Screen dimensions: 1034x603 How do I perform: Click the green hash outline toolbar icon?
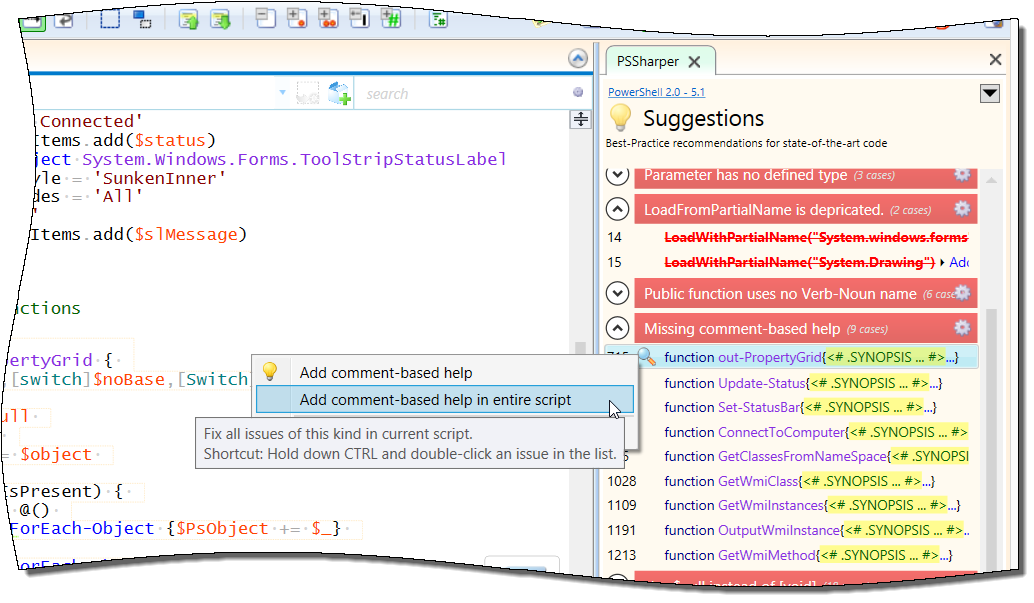(x=393, y=18)
